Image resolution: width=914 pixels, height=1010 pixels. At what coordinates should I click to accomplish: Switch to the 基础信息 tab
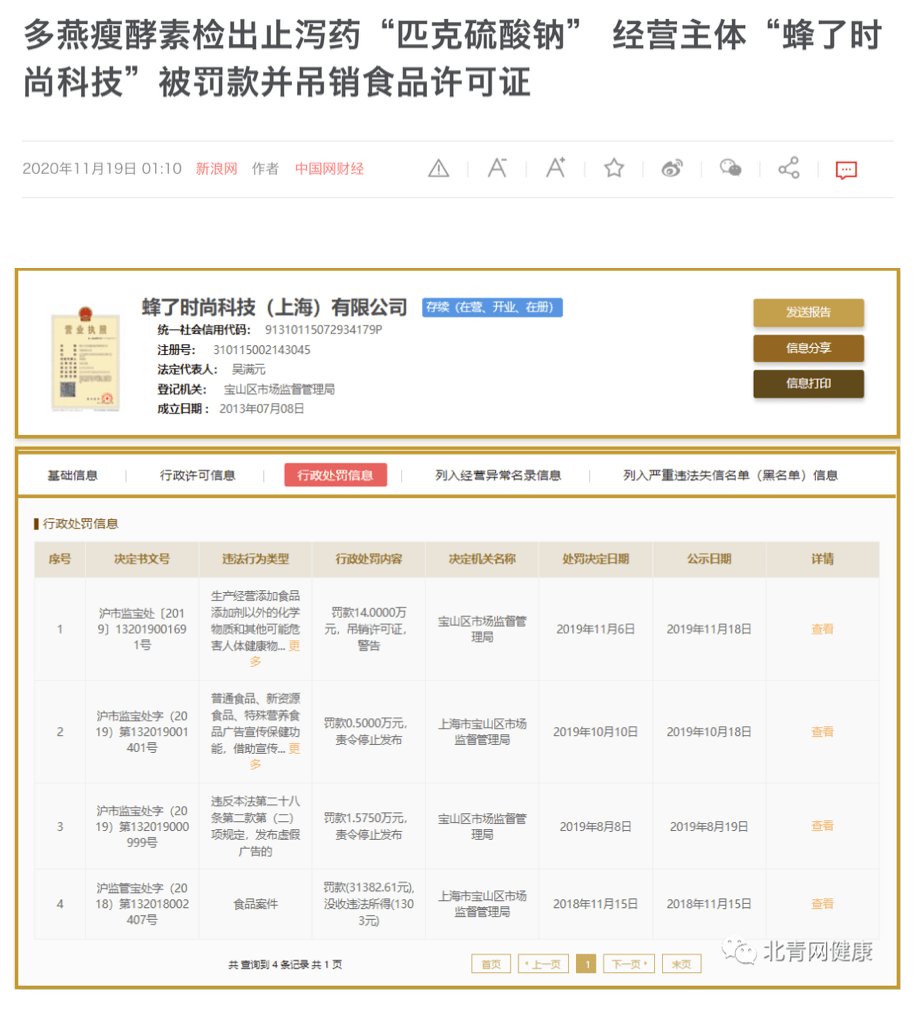pyautogui.click(x=72, y=475)
